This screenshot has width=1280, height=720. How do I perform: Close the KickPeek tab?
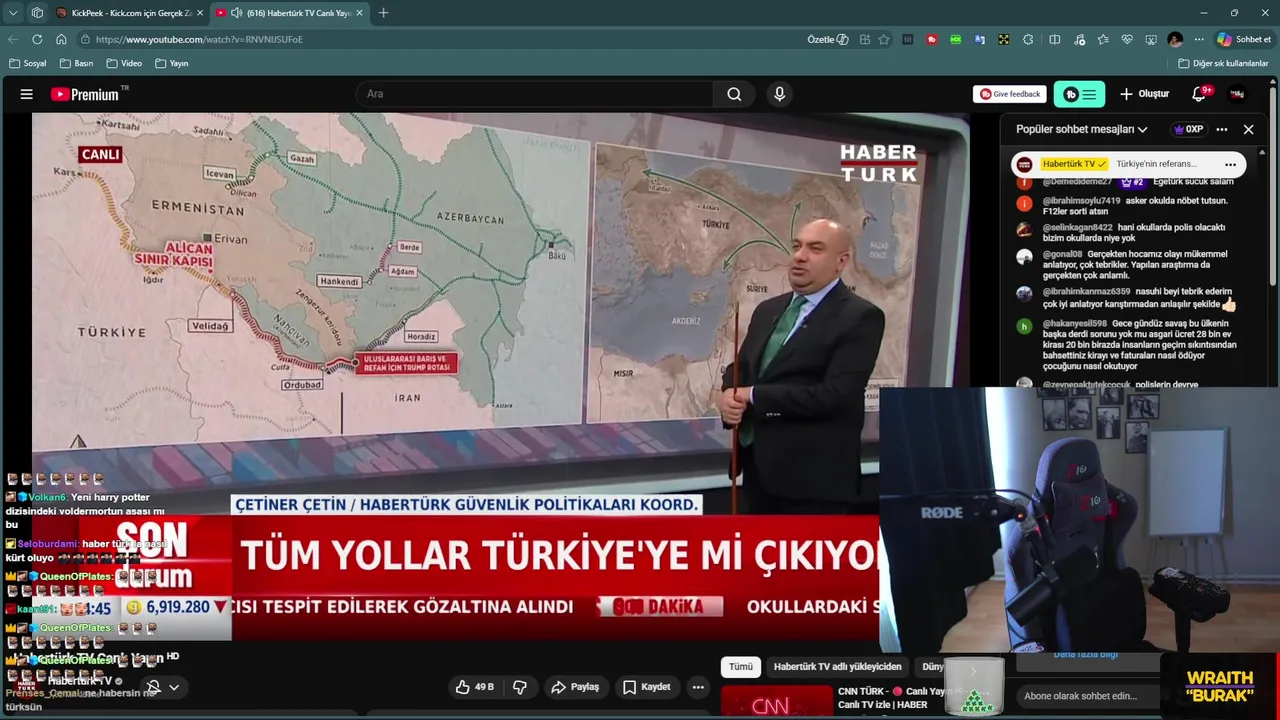tap(199, 13)
